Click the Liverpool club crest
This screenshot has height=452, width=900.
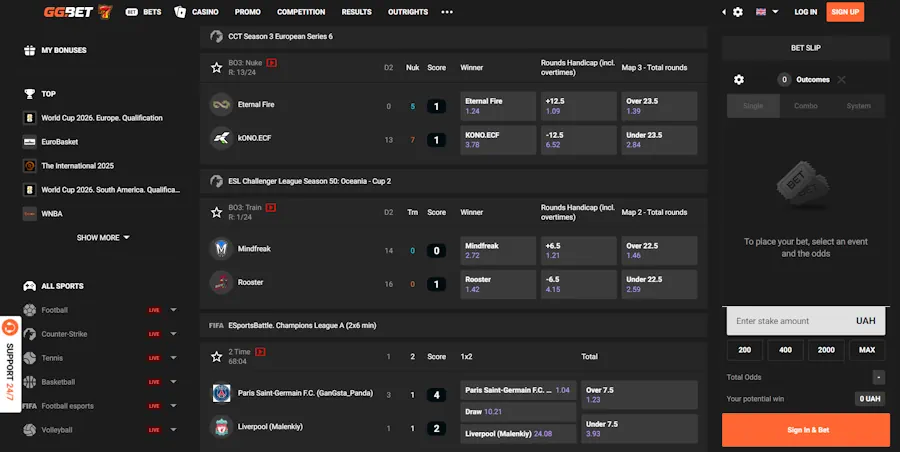(x=221, y=427)
